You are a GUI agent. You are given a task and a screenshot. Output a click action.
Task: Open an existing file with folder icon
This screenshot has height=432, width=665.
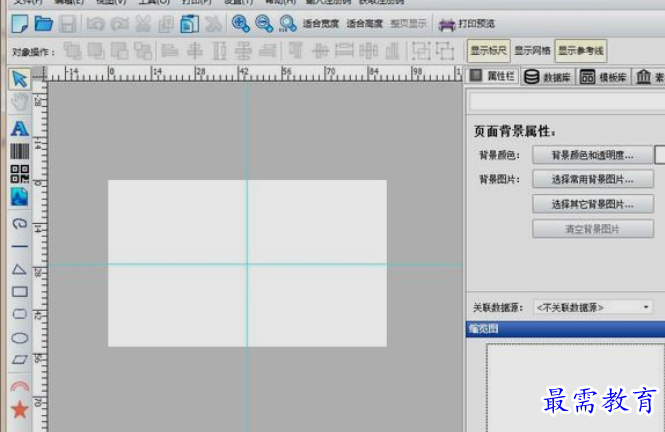coord(43,23)
